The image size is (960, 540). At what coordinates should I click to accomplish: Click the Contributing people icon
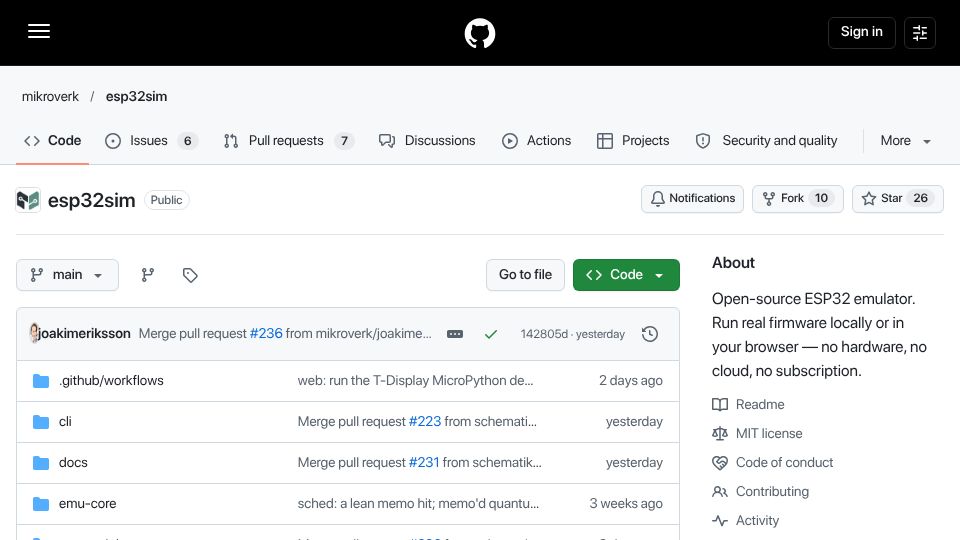tap(720, 492)
